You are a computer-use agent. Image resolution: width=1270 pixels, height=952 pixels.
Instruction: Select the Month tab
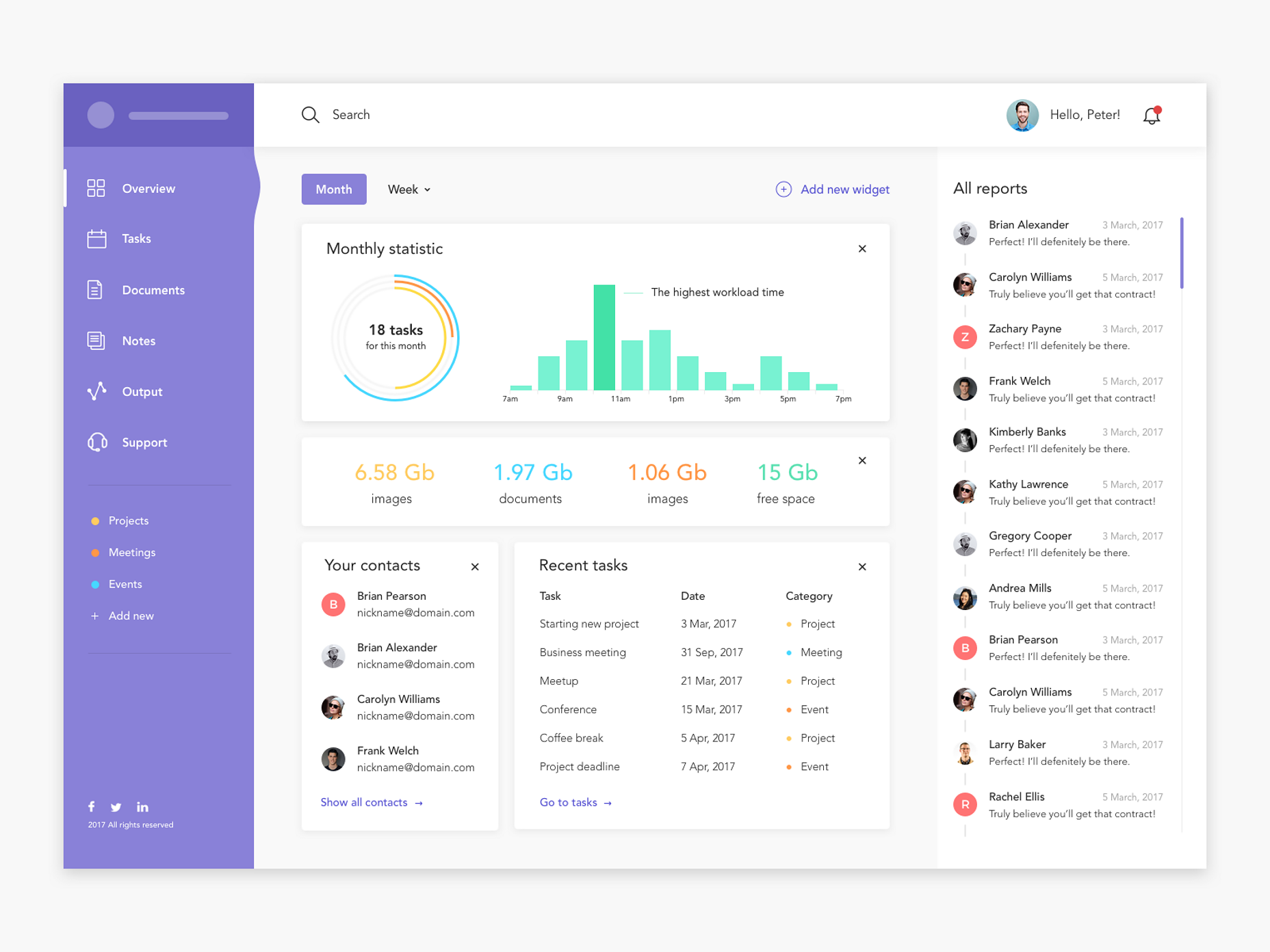tap(334, 189)
